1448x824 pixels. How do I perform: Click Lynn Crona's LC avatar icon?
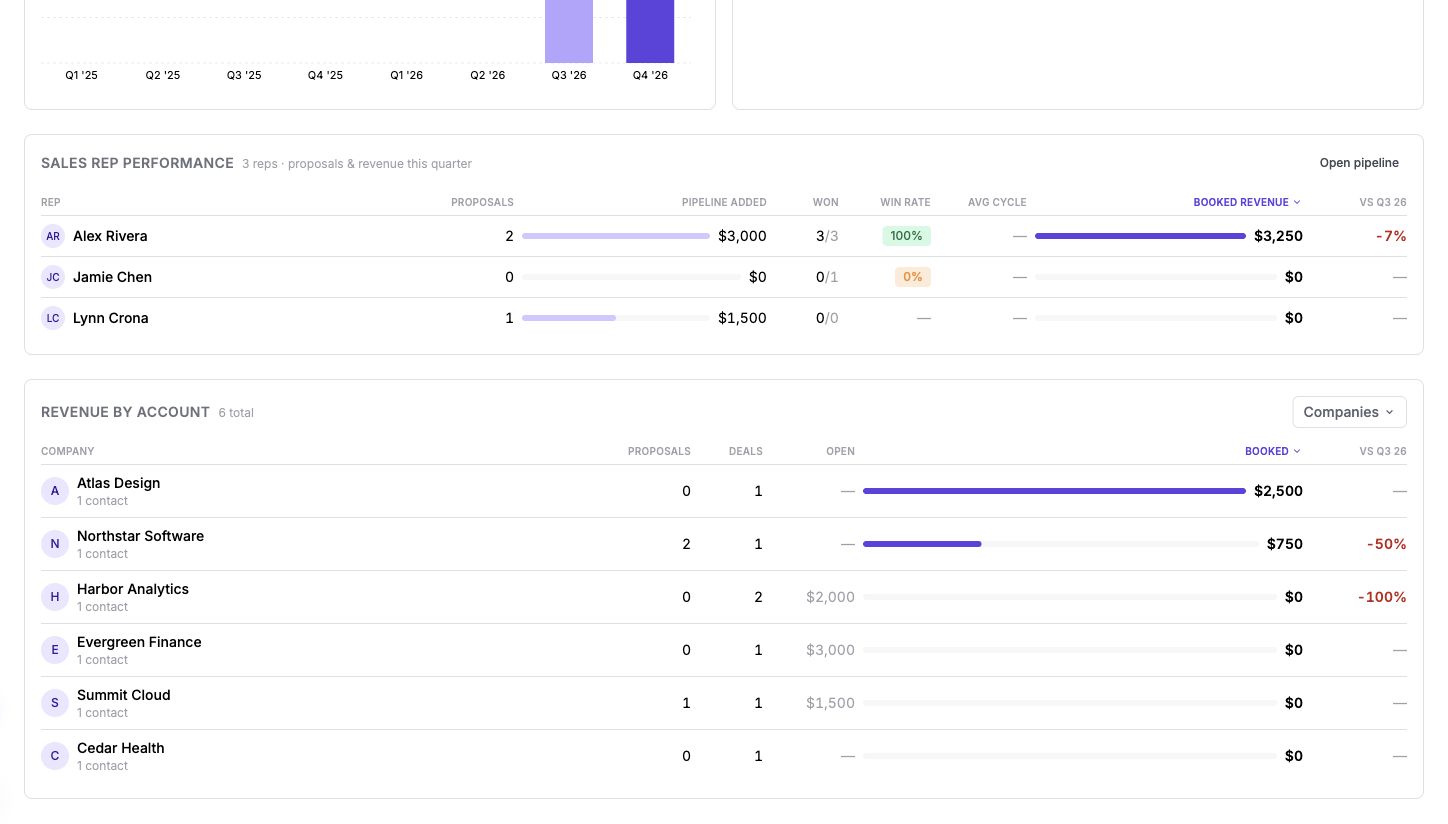click(x=53, y=318)
